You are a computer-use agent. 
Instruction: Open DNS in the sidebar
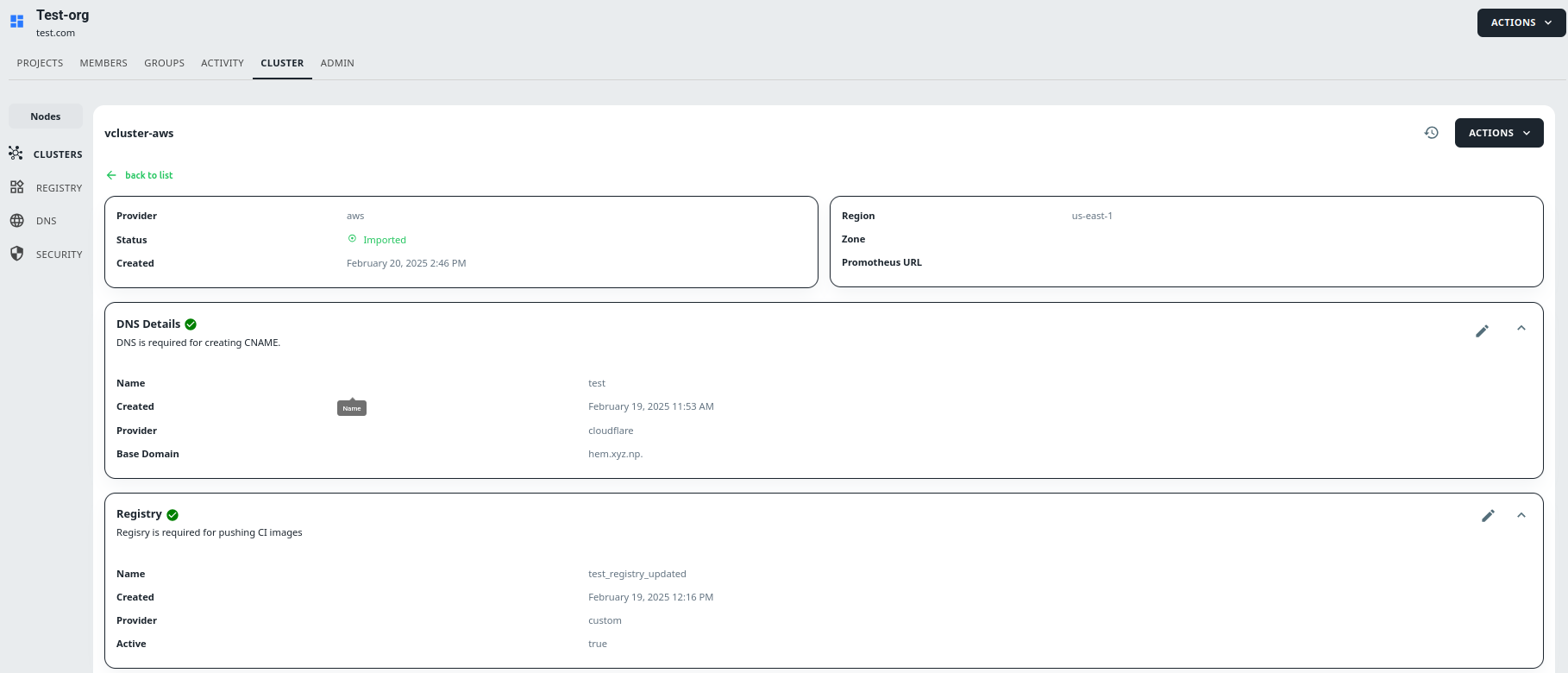pos(47,221)
